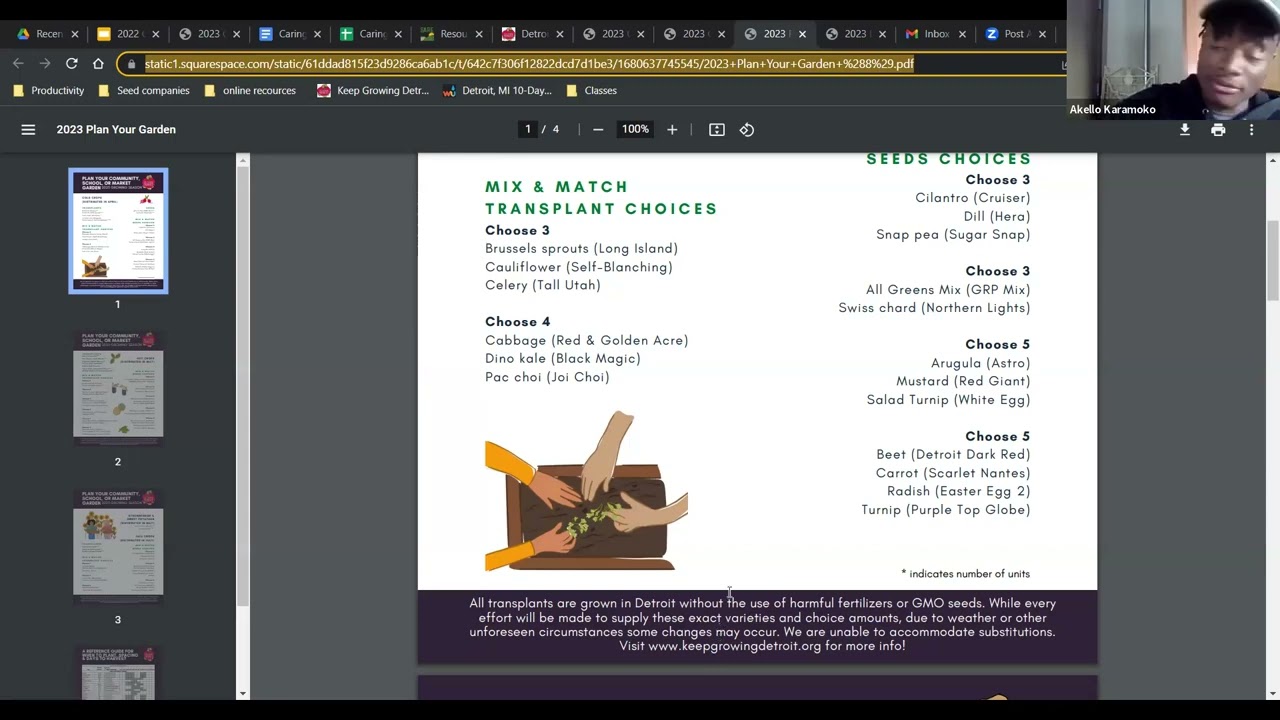
Task: Click the 2023 Plan Your Garden title
Action: coord(116,129)
